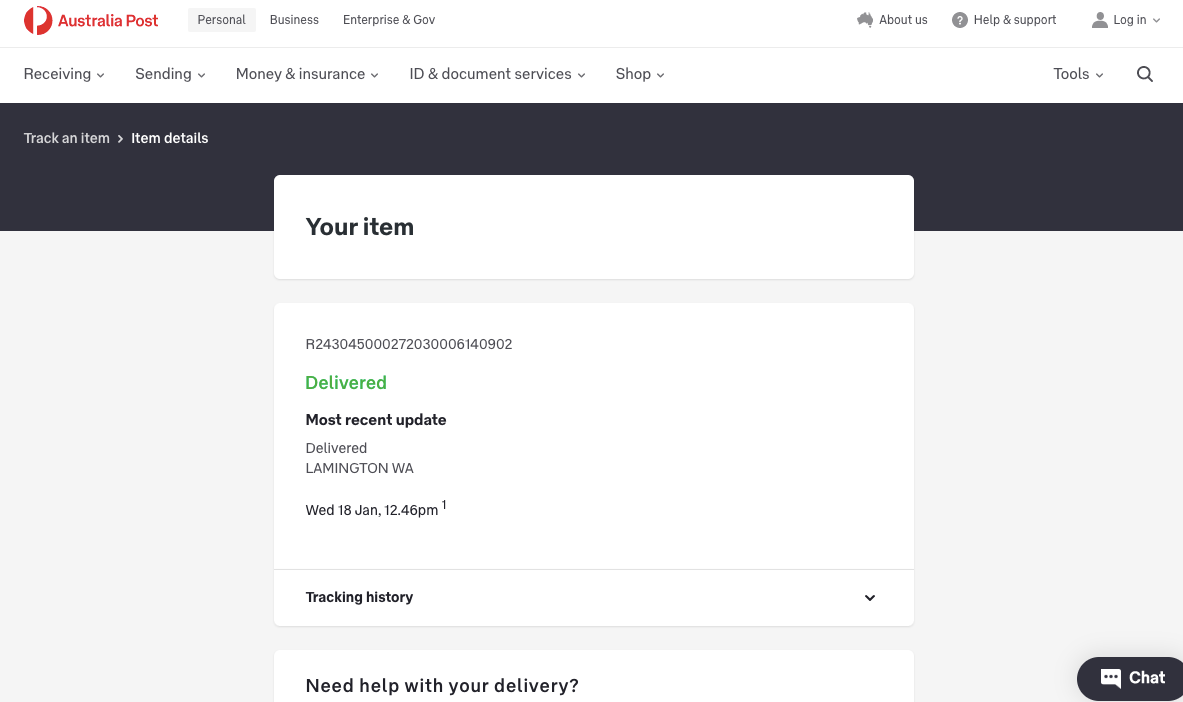Screen dimensions: 1183x702
Task: Expand the Money & insurance menu
Action: click(307, 74)
